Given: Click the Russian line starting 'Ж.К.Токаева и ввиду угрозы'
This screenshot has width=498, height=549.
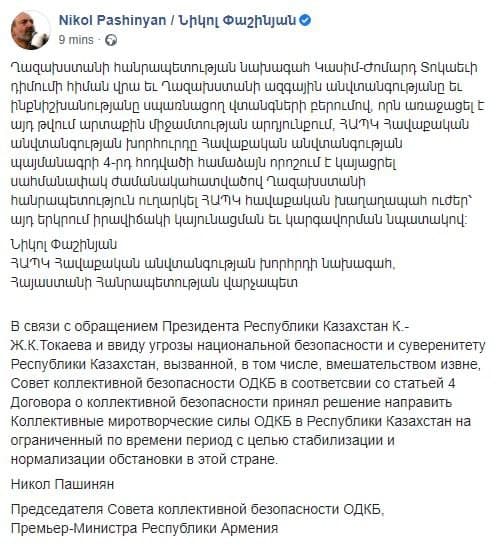Looking at the screenshot, I should tap(248, 346).
